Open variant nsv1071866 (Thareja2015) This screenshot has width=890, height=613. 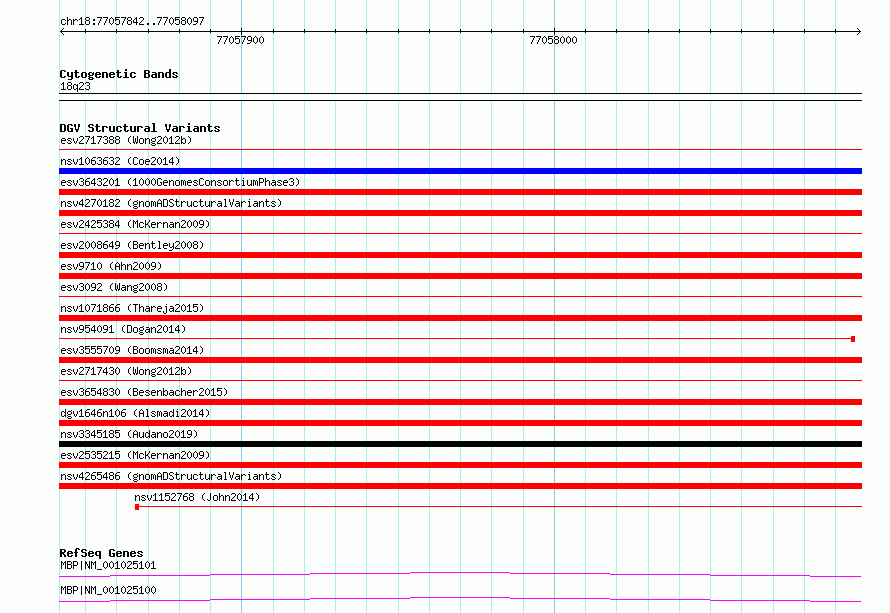click(x=132, y=308)
